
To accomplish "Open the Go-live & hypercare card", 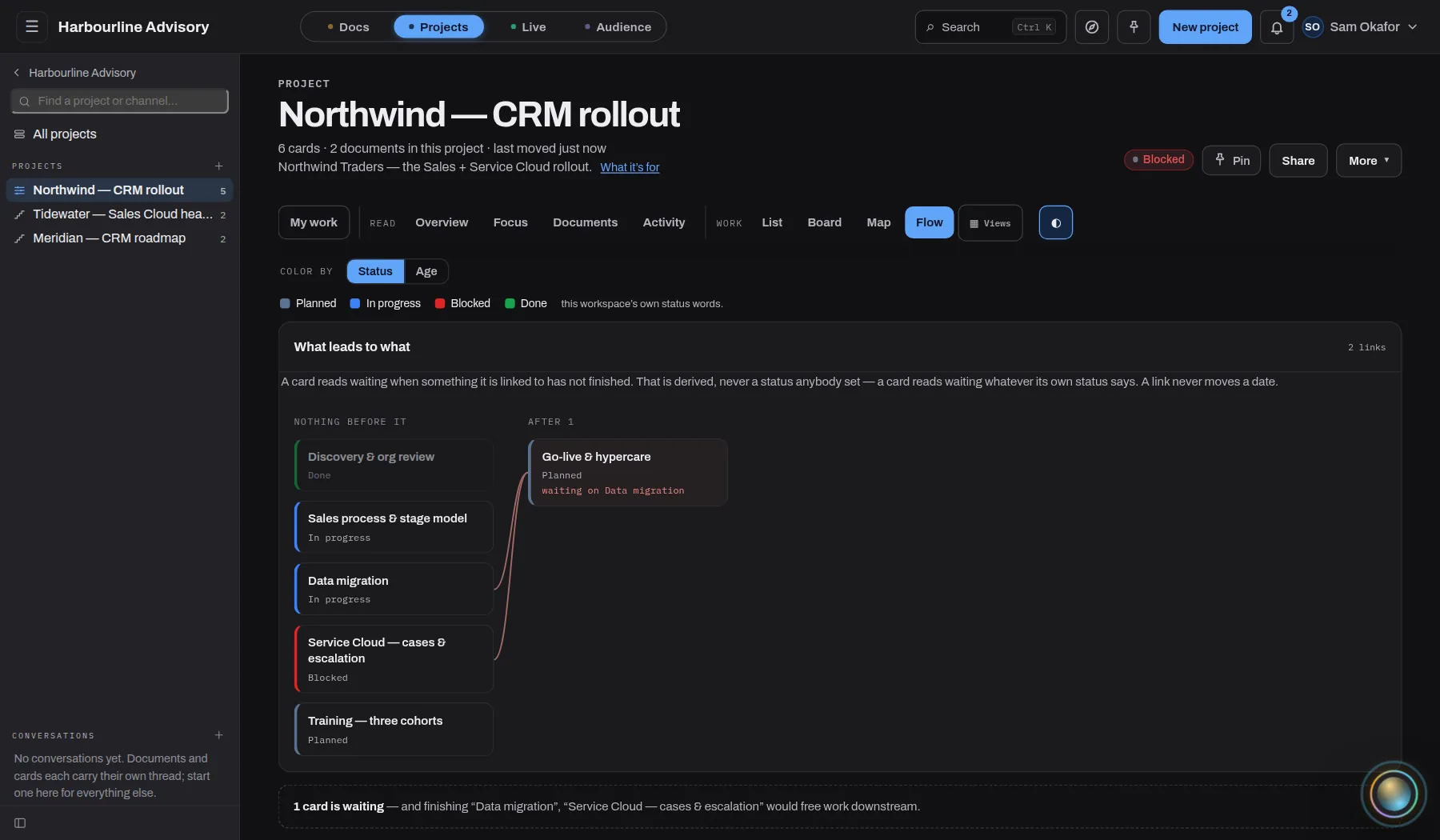I will [x=628, y=472].
